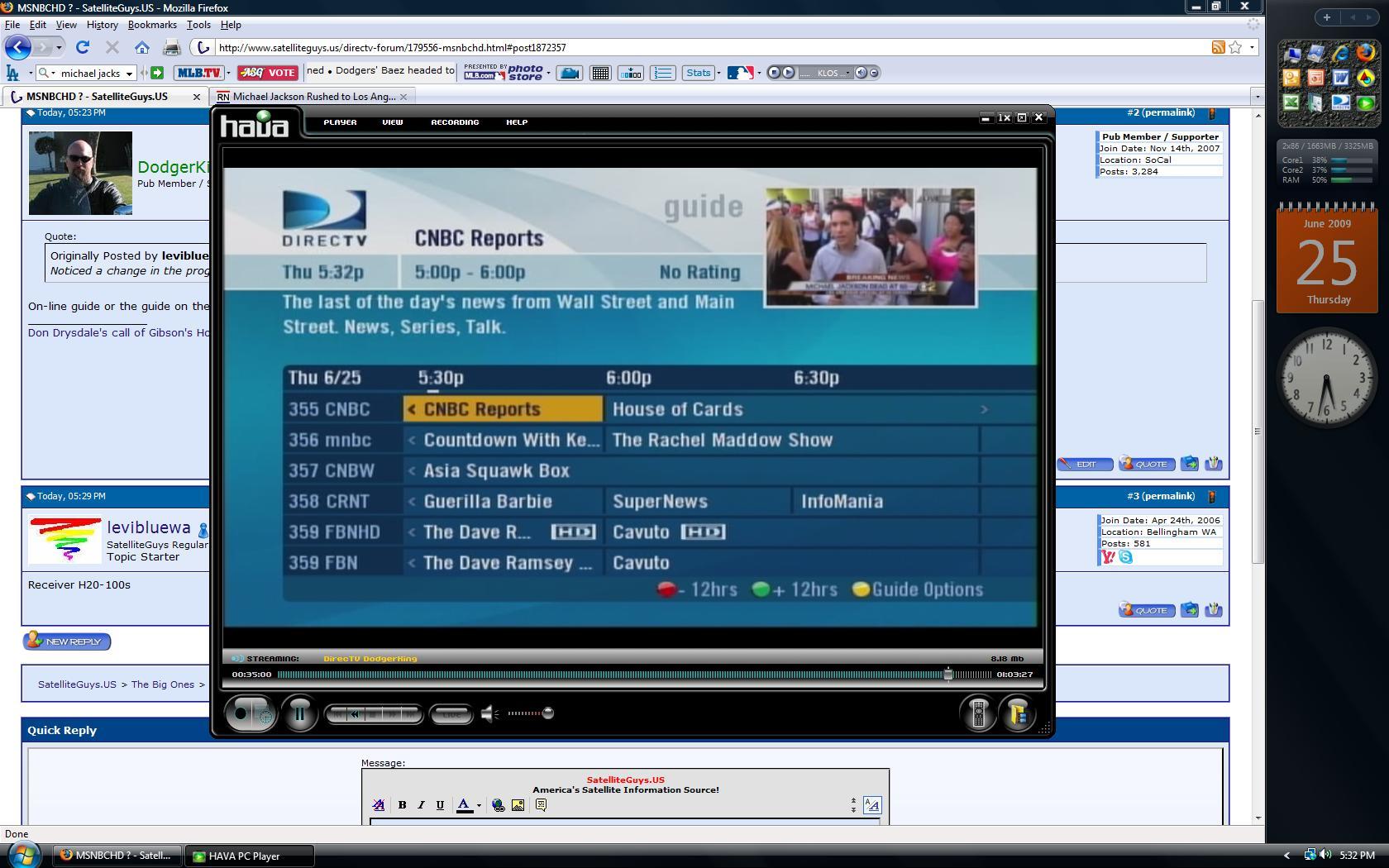Open the MLB.com photo store button
The width and height of the screenshot is (1389, 868).
click(x=504, y=73)
